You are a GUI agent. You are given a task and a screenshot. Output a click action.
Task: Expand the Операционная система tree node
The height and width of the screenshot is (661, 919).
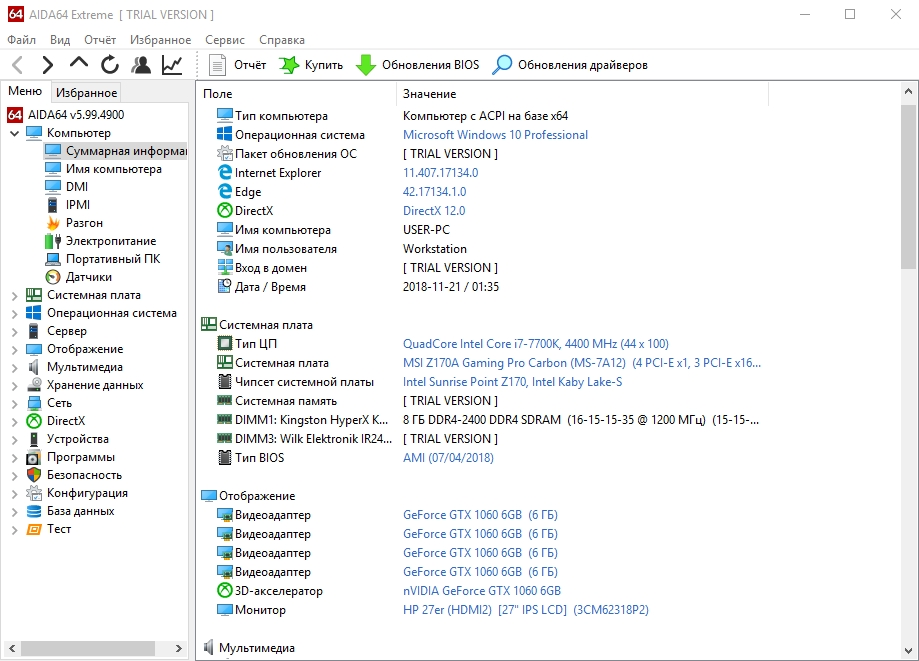tap(15, 314)
